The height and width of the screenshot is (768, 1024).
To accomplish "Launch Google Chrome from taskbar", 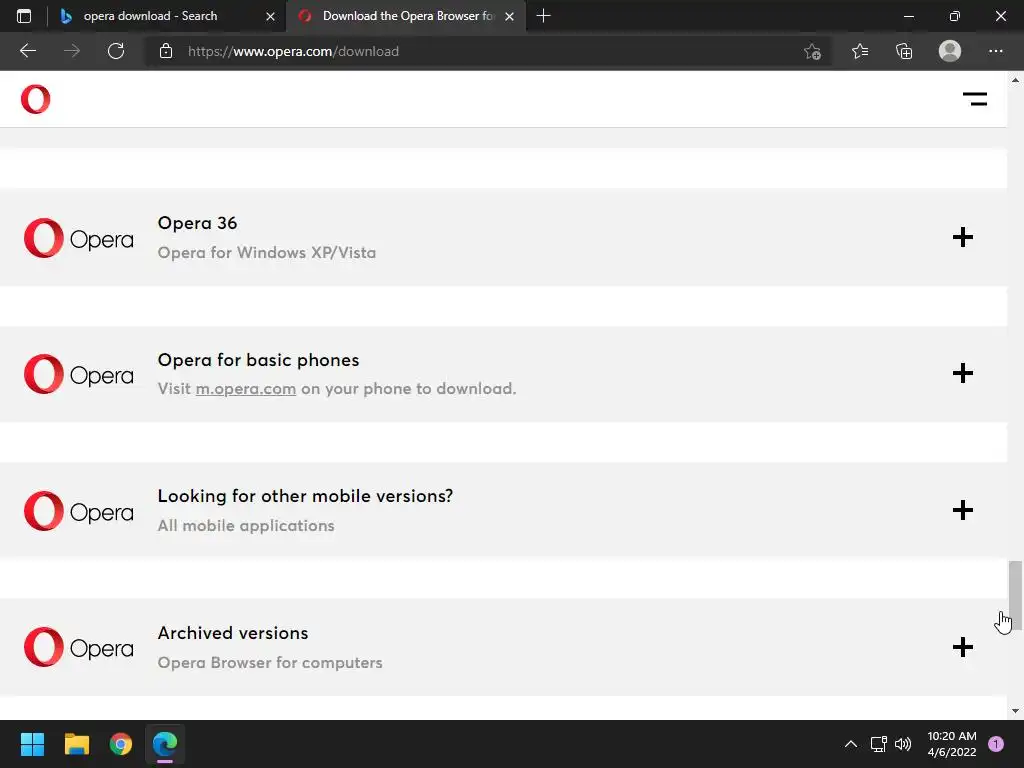I will click(121, 744).
